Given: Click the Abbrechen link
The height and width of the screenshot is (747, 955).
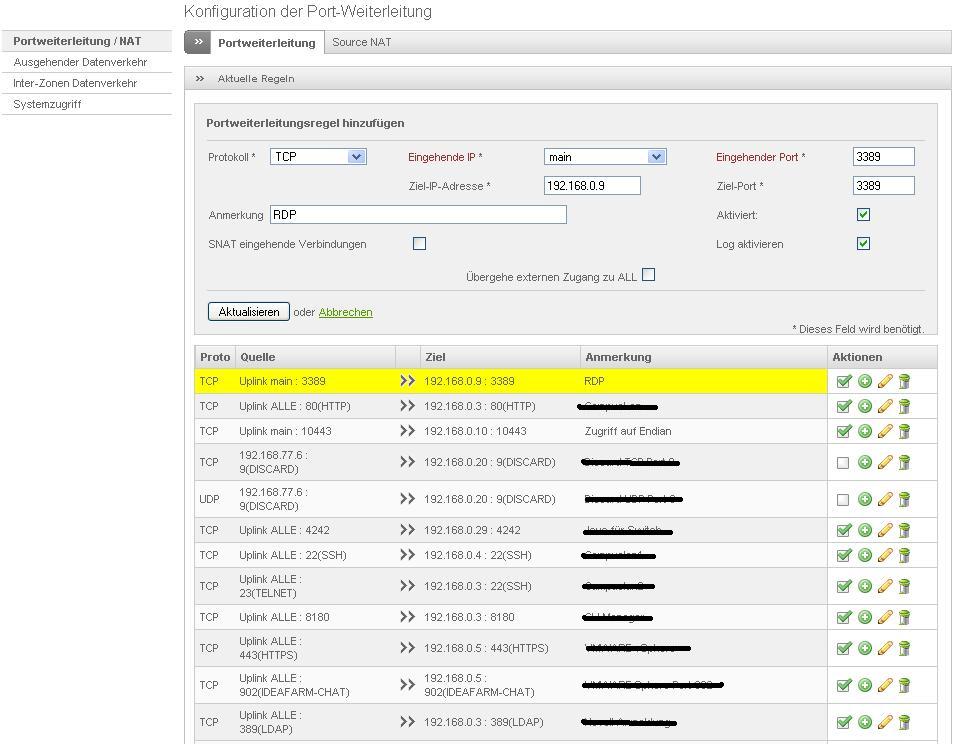Looking at the screenshot, I should coord(345,312).
